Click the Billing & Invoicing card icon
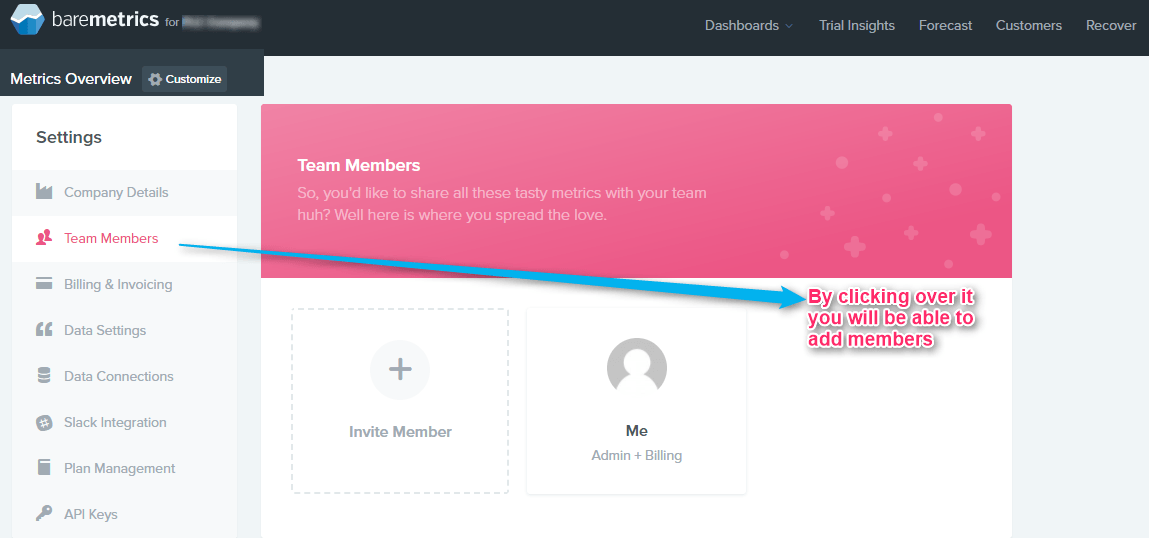 (44, 284)
